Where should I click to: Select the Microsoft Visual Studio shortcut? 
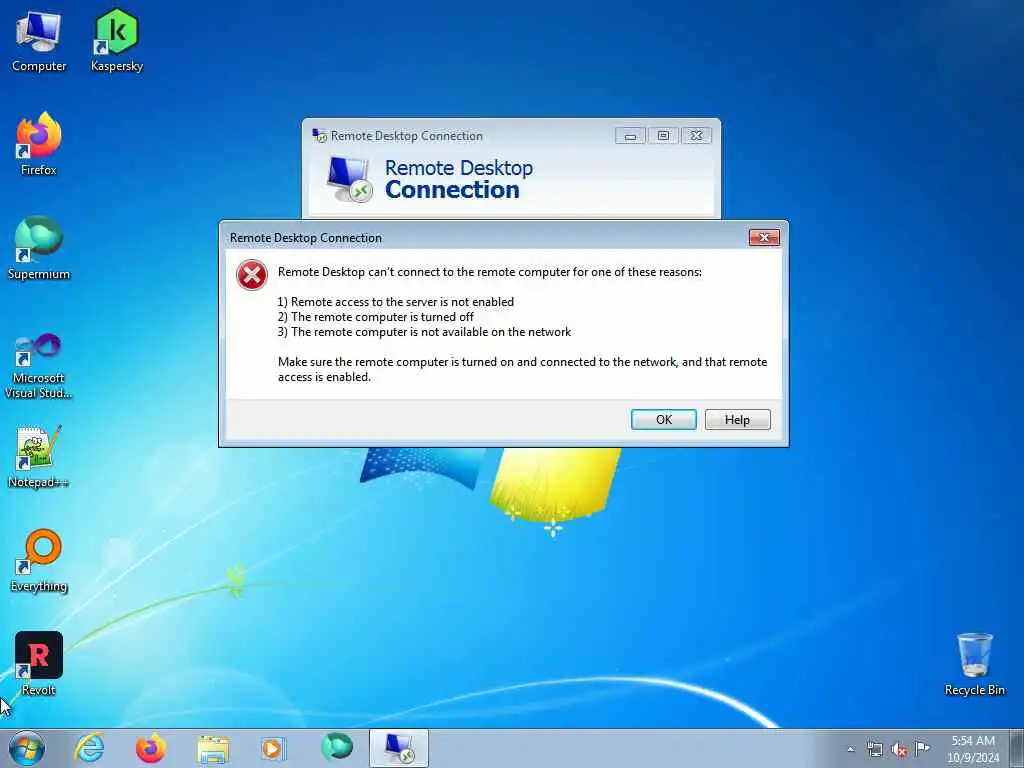tap(39, 366)
